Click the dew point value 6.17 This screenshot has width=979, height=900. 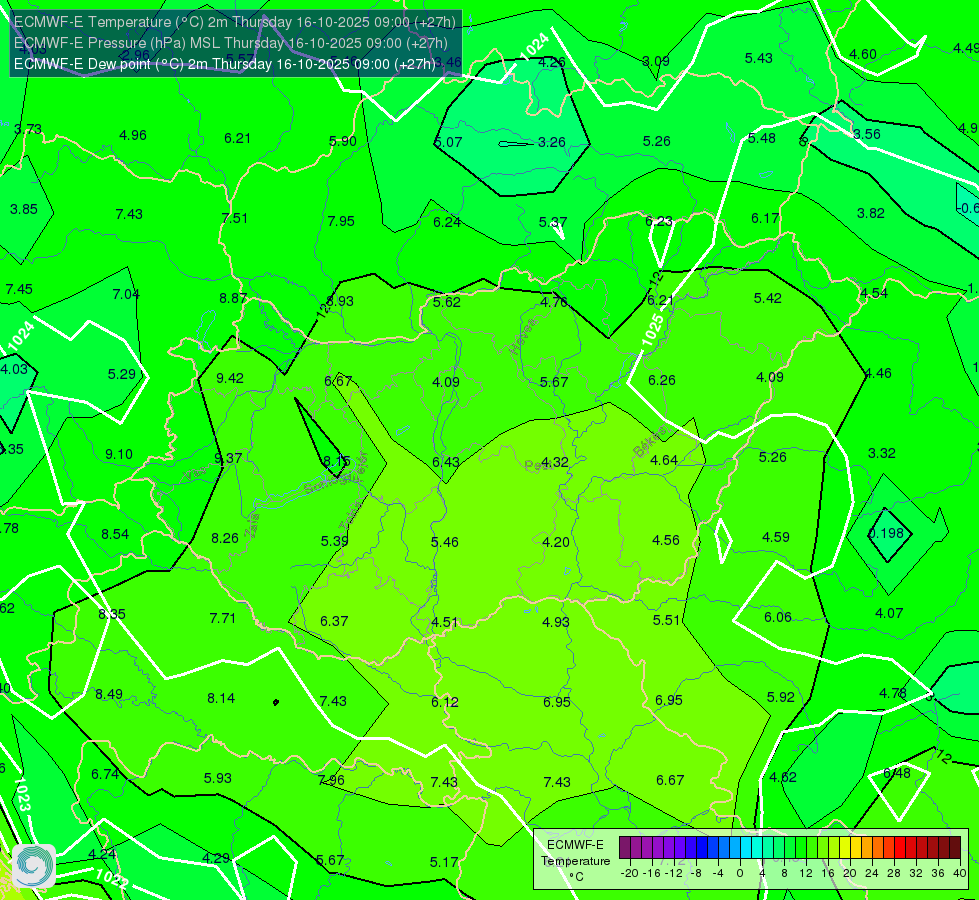(x=765, y=219)
